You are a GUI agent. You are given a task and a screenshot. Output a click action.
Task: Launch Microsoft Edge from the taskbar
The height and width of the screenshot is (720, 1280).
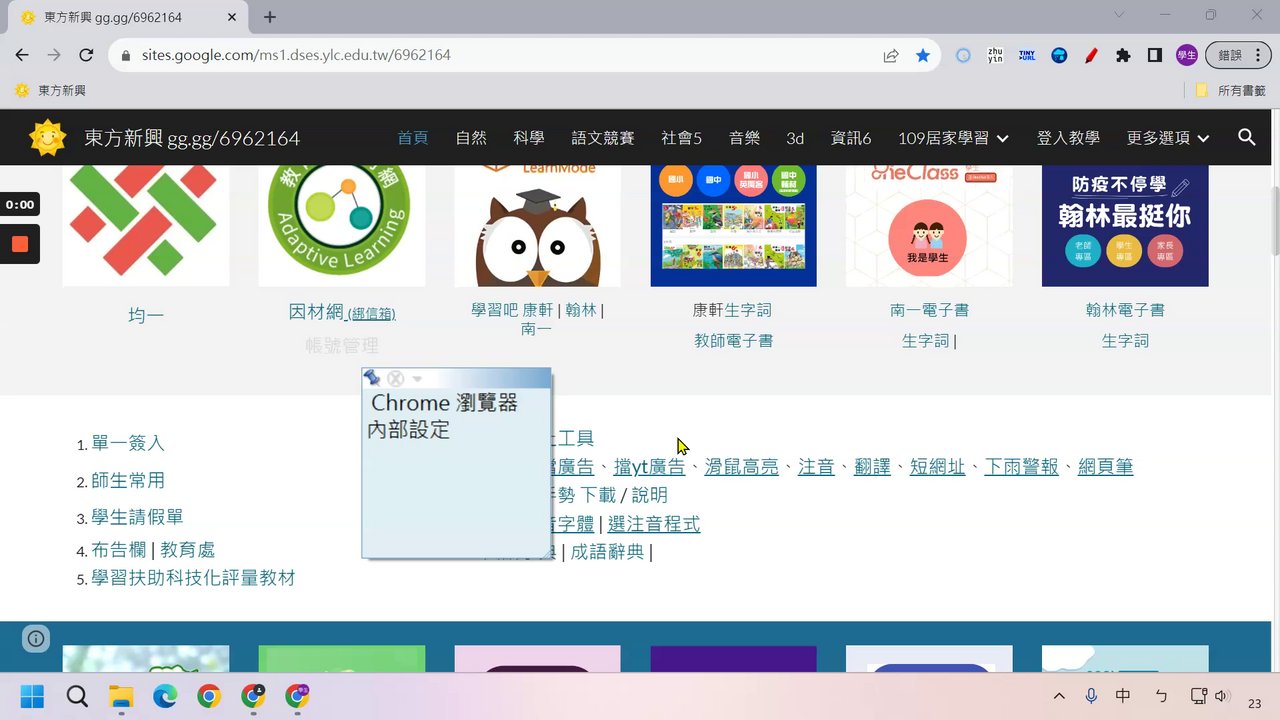165,697
